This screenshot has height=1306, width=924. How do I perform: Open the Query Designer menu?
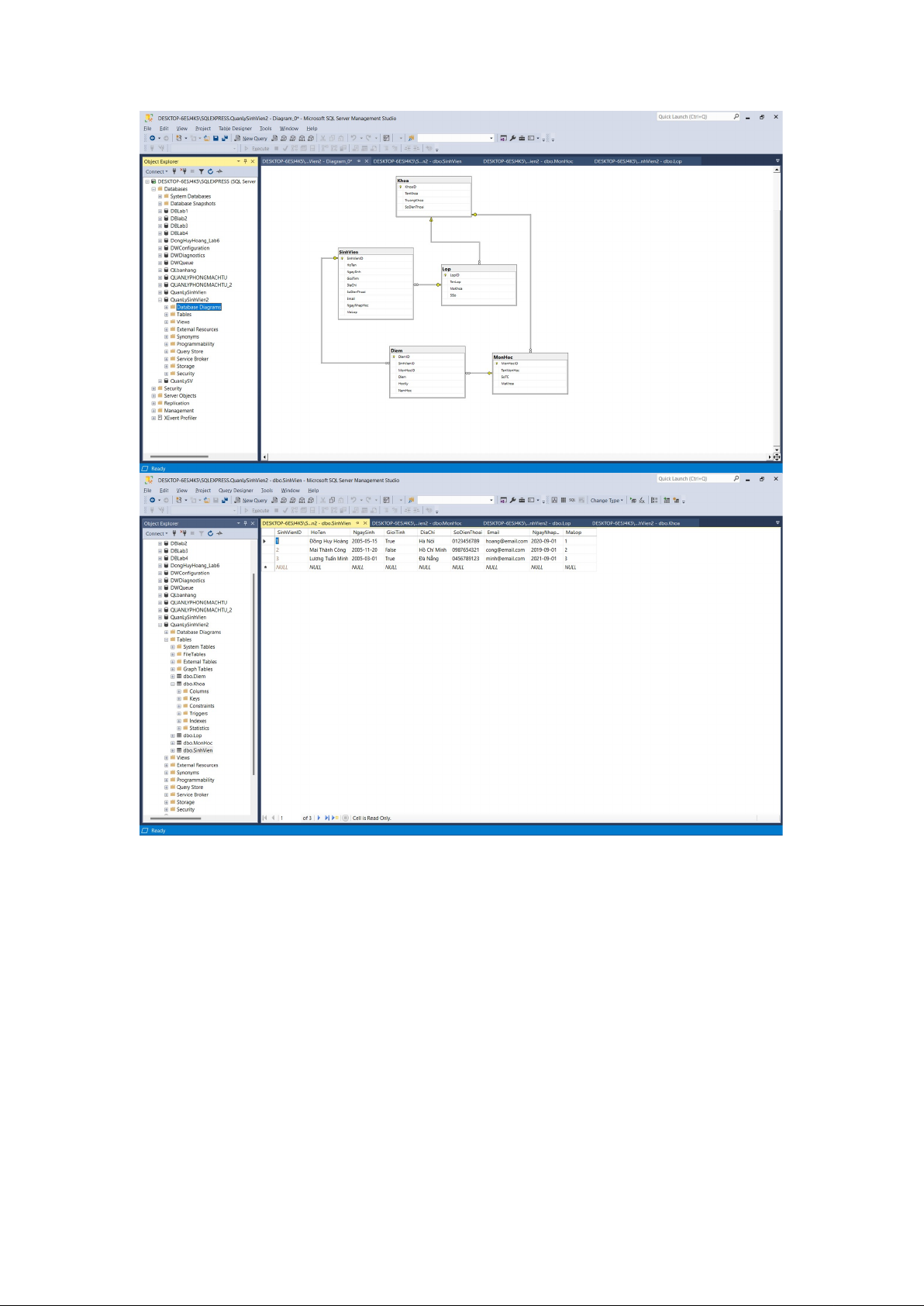point(236,491)
